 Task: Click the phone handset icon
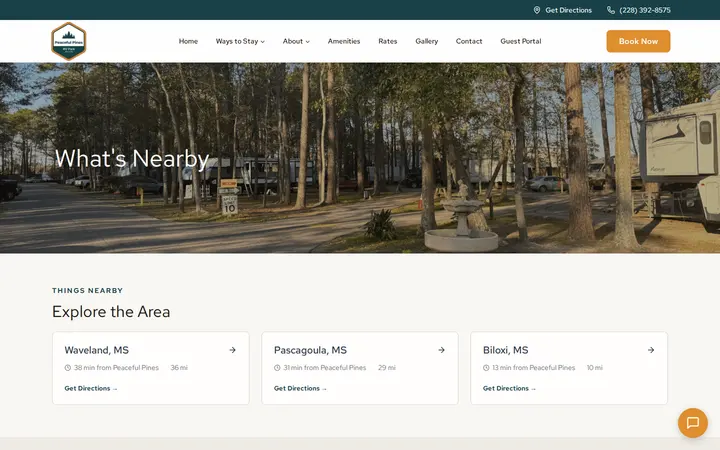point(611,10)
